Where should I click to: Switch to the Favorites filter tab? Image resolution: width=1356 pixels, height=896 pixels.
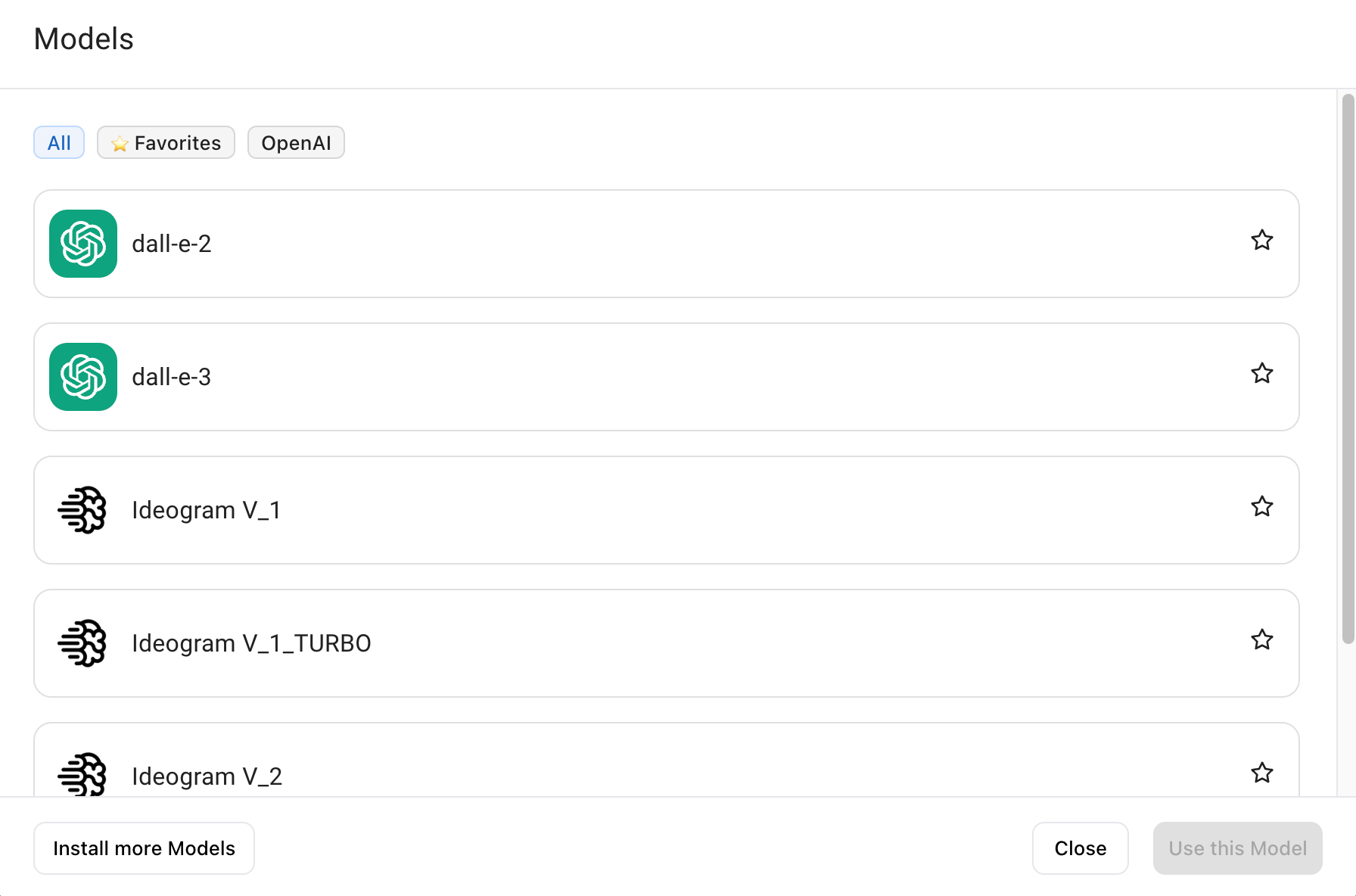pos(166,143)
